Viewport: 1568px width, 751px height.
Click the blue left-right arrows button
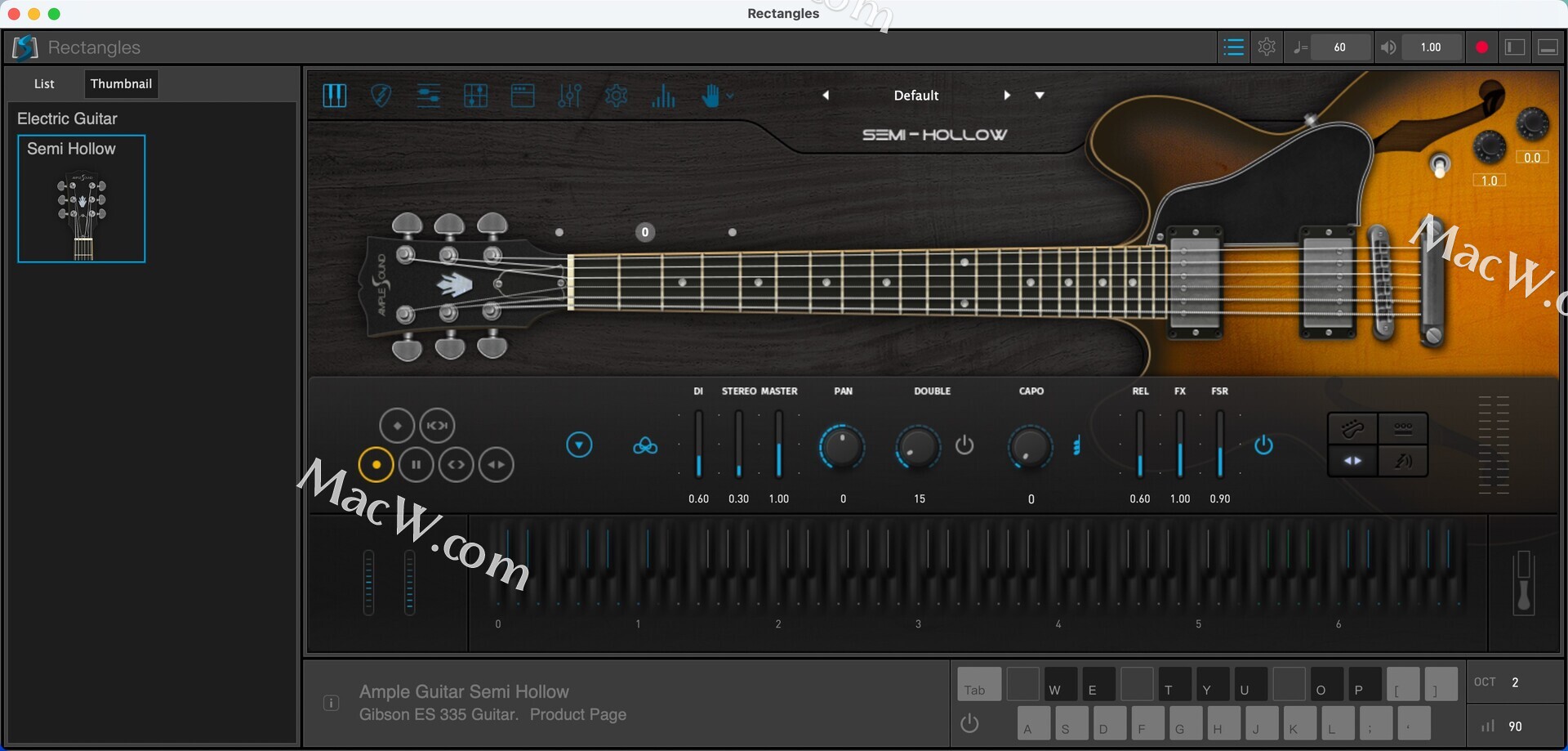click(x=1352, y=461)
